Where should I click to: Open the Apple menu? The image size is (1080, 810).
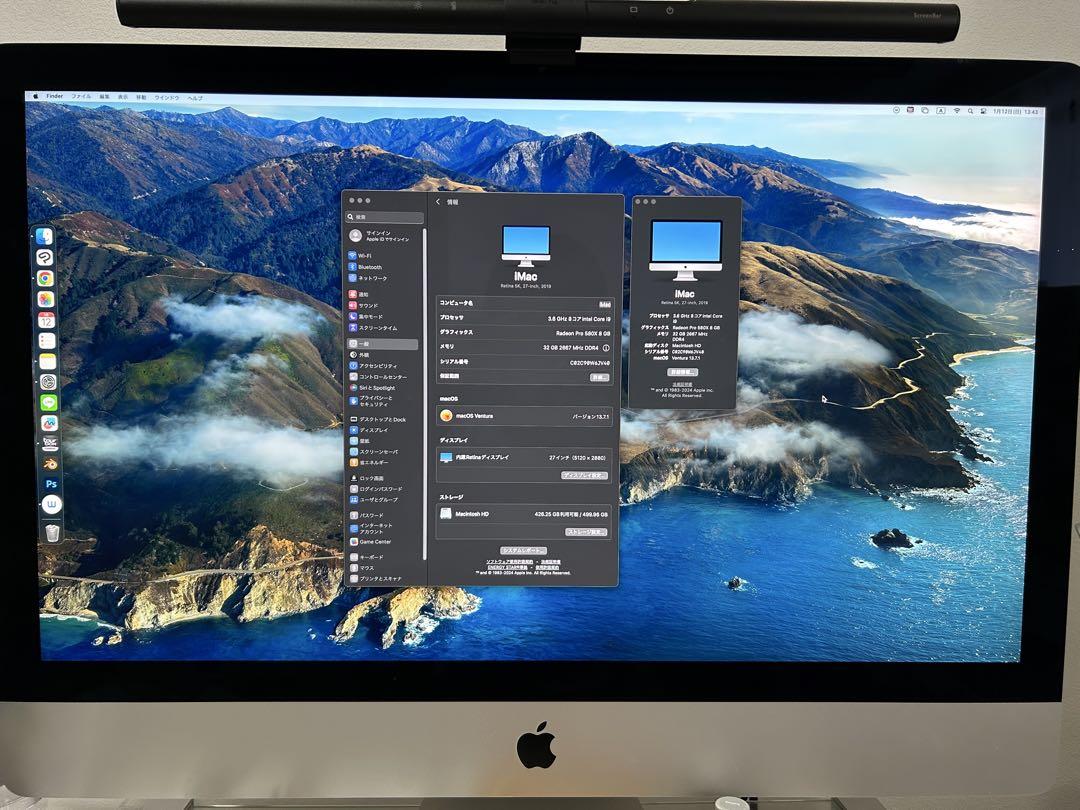tap(36, 96)
